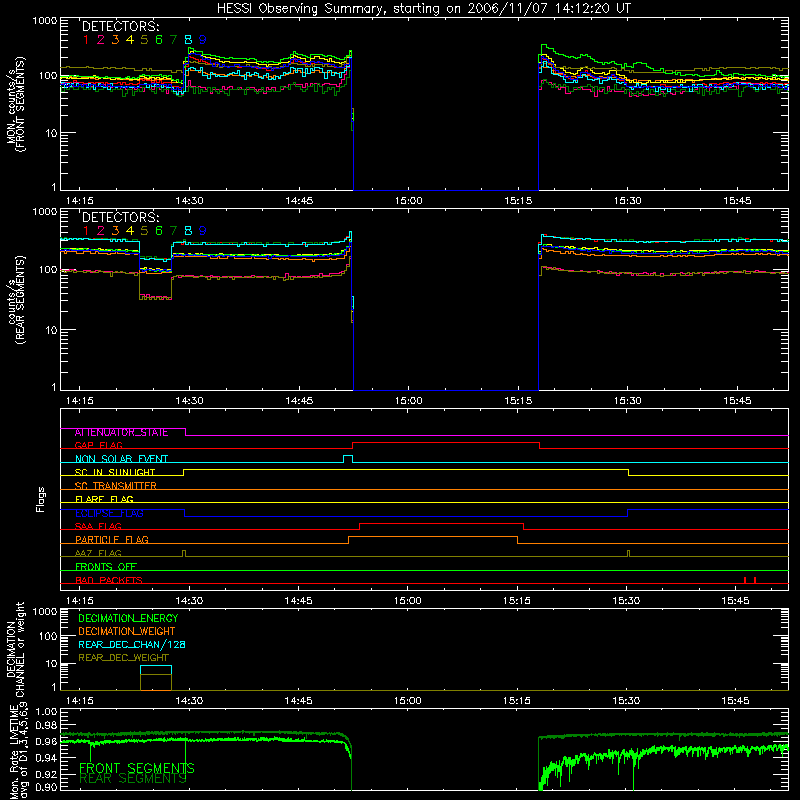This screenshot has height=800, width=800.
Task: Click the red BAD_PACKETS spikes near 15:46
Action: (749, 580)
